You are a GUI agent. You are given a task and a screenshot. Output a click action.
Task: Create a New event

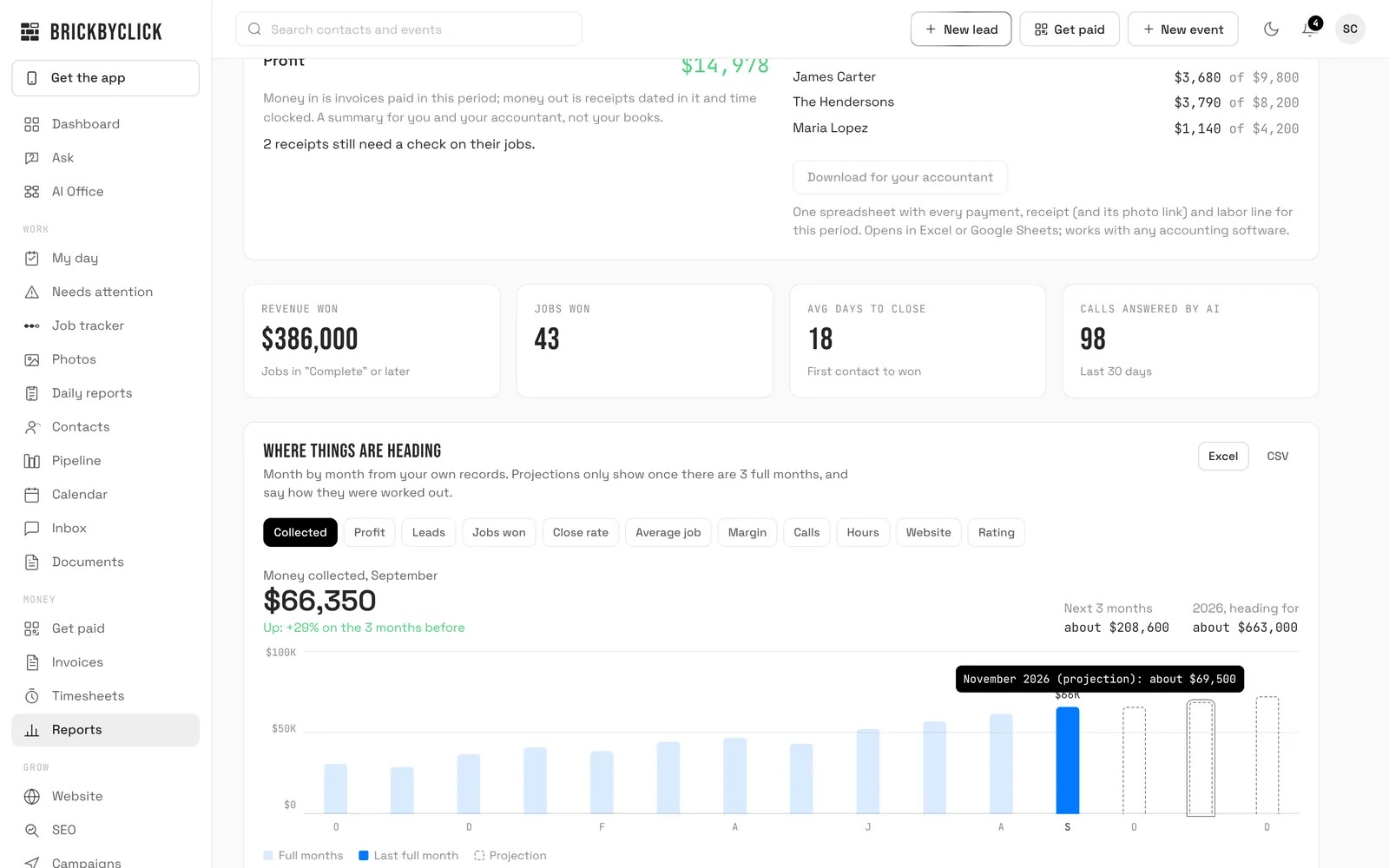[x=1183, y=30]
